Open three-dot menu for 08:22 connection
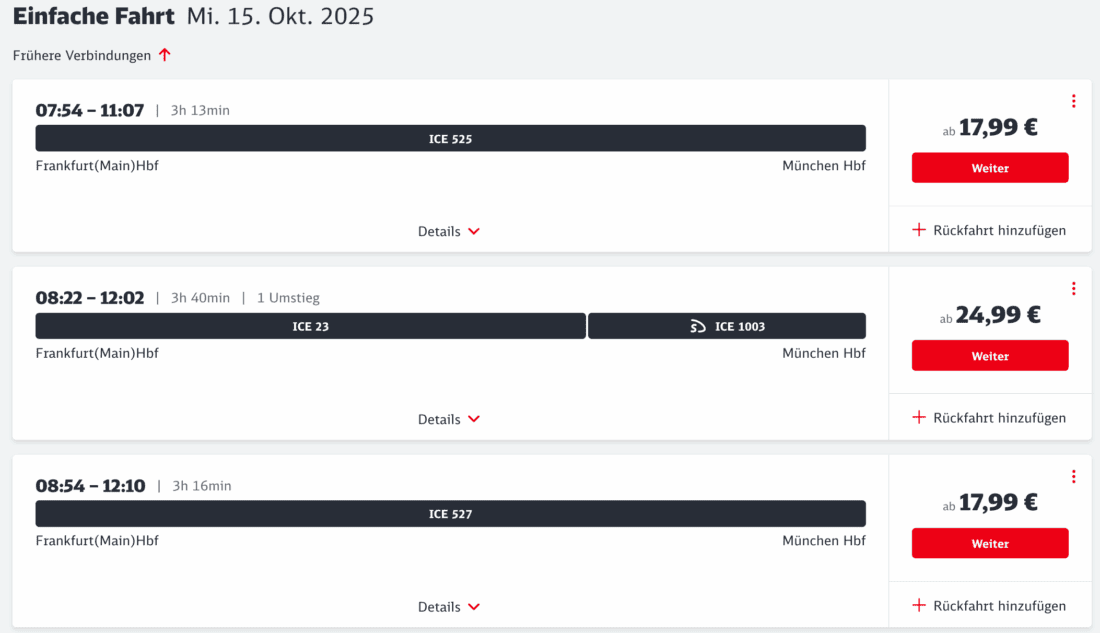 pyautogui.click(x=1073, y=289)
